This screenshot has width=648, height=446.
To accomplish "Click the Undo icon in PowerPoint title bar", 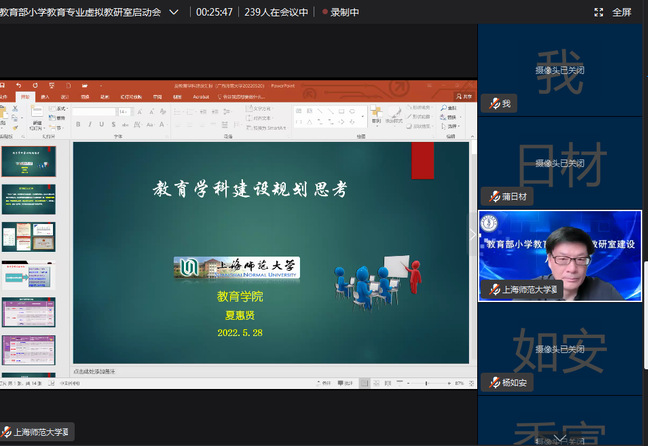I will (x=20, y=85).
